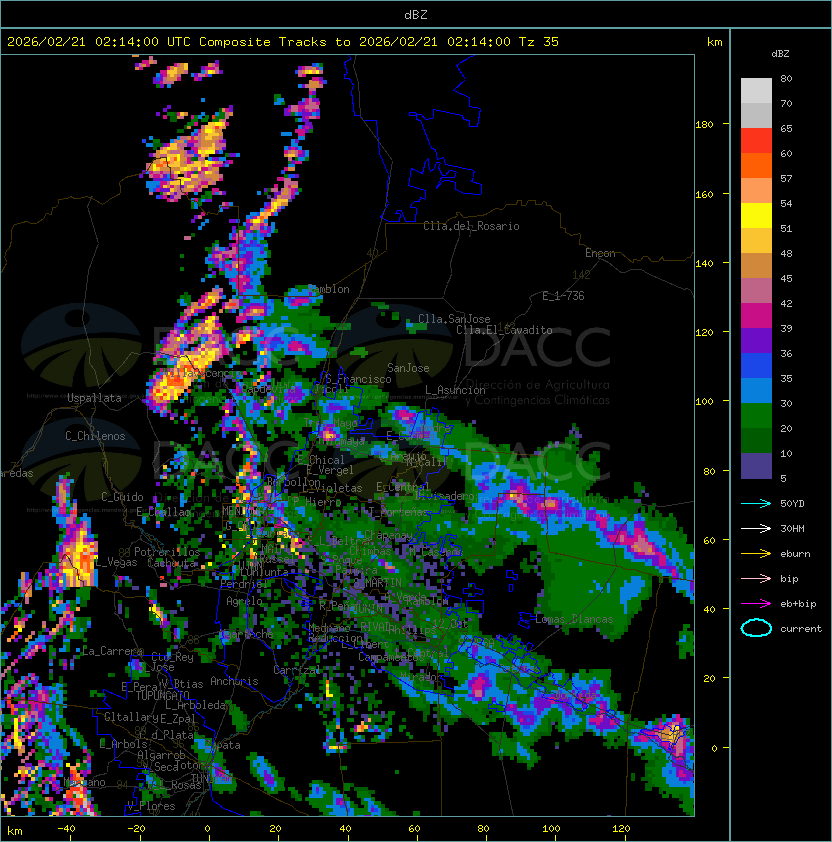Click the 'eb+bip' legend label

tap(798, 604)
